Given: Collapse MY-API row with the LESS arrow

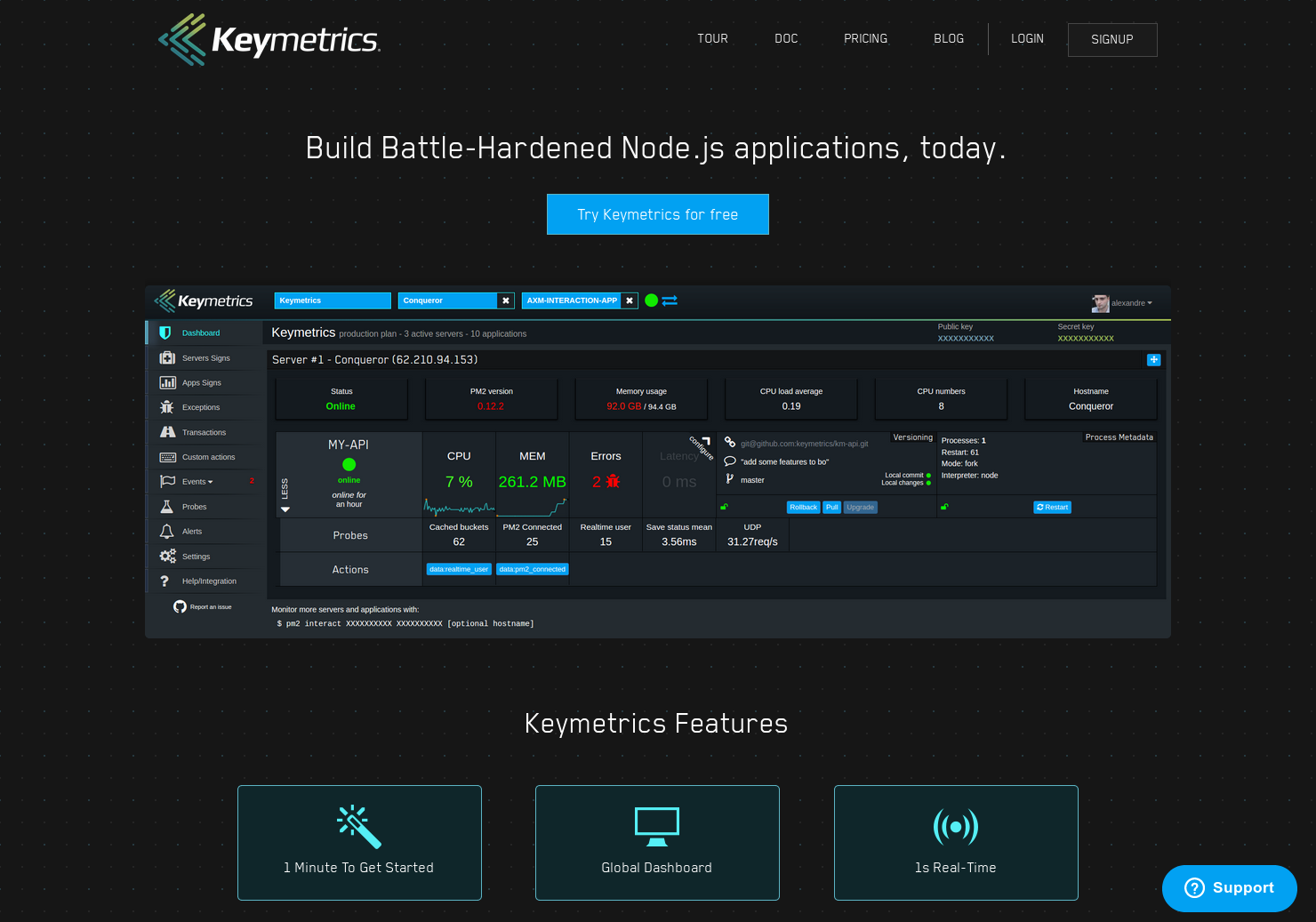Looking at the screenshot, I should coord(285,510).
